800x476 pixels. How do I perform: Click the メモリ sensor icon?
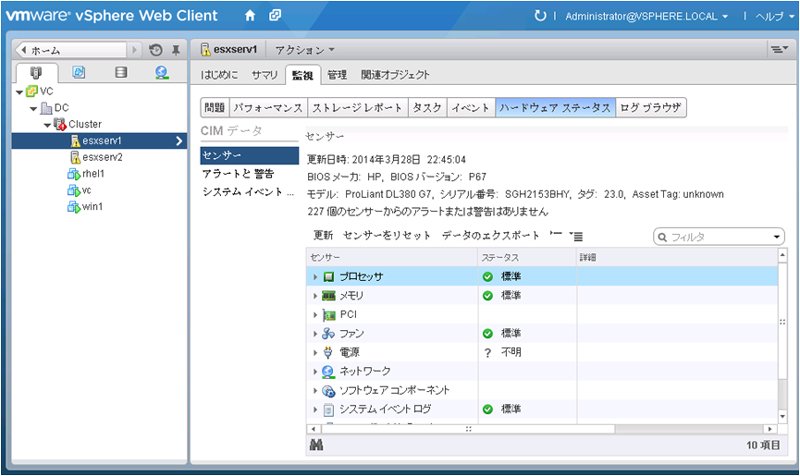point(329,296)
